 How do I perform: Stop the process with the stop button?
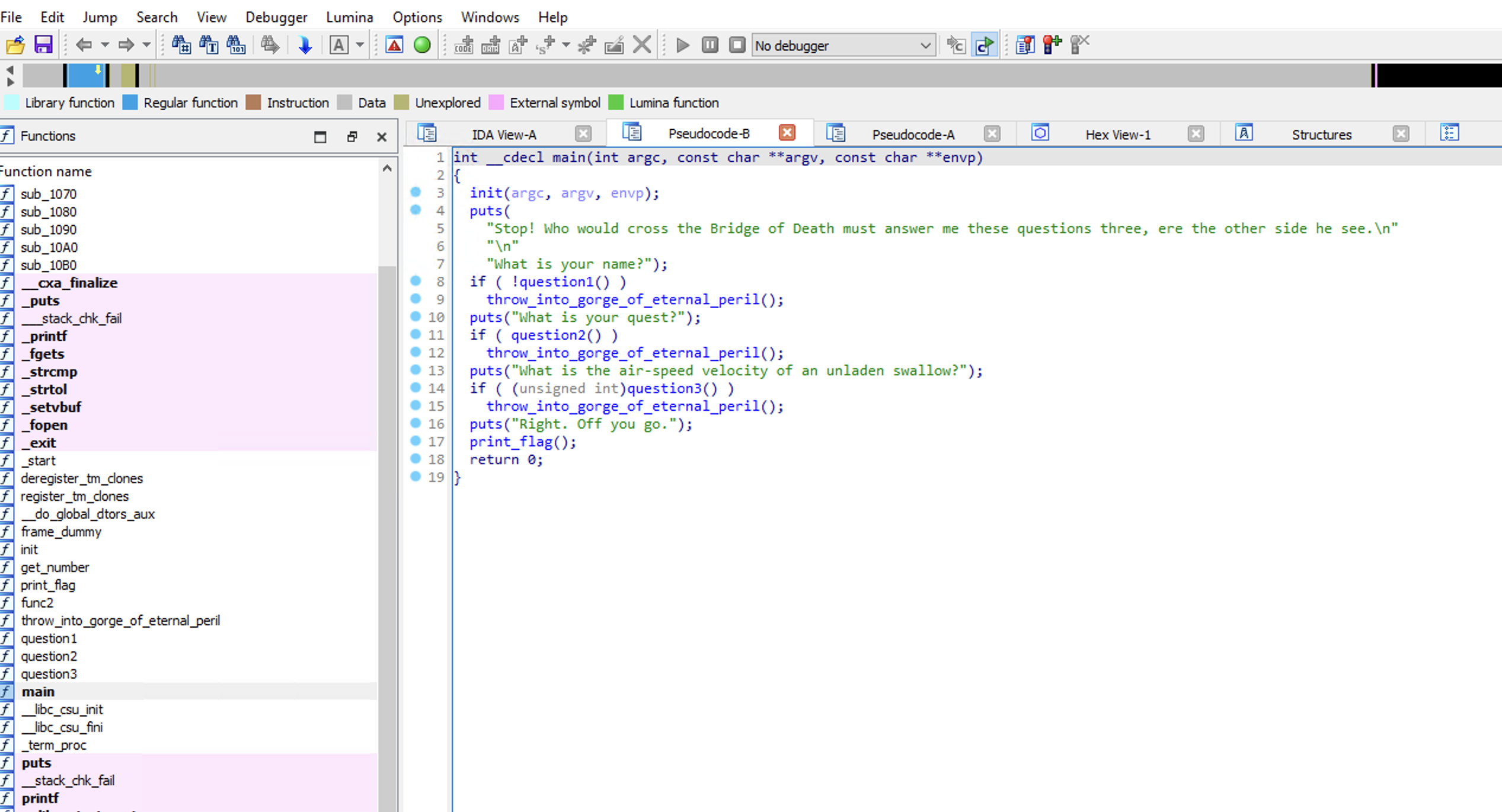(x=737, y=45)
